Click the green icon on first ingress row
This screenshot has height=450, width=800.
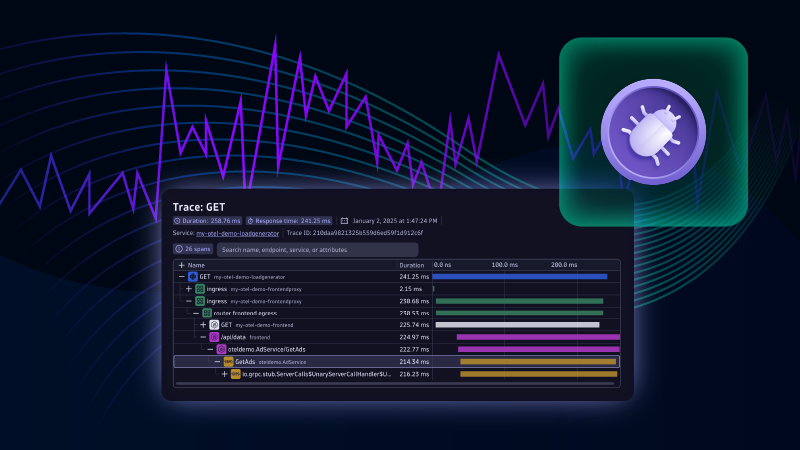[200, 288]
